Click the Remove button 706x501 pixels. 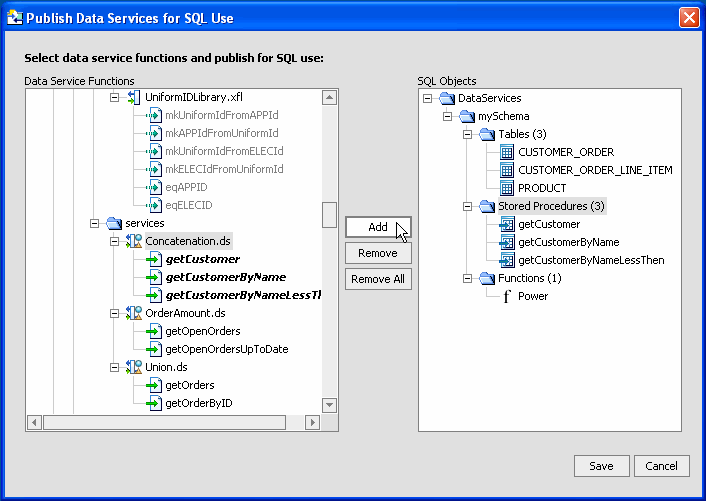(x=378, y=253)
